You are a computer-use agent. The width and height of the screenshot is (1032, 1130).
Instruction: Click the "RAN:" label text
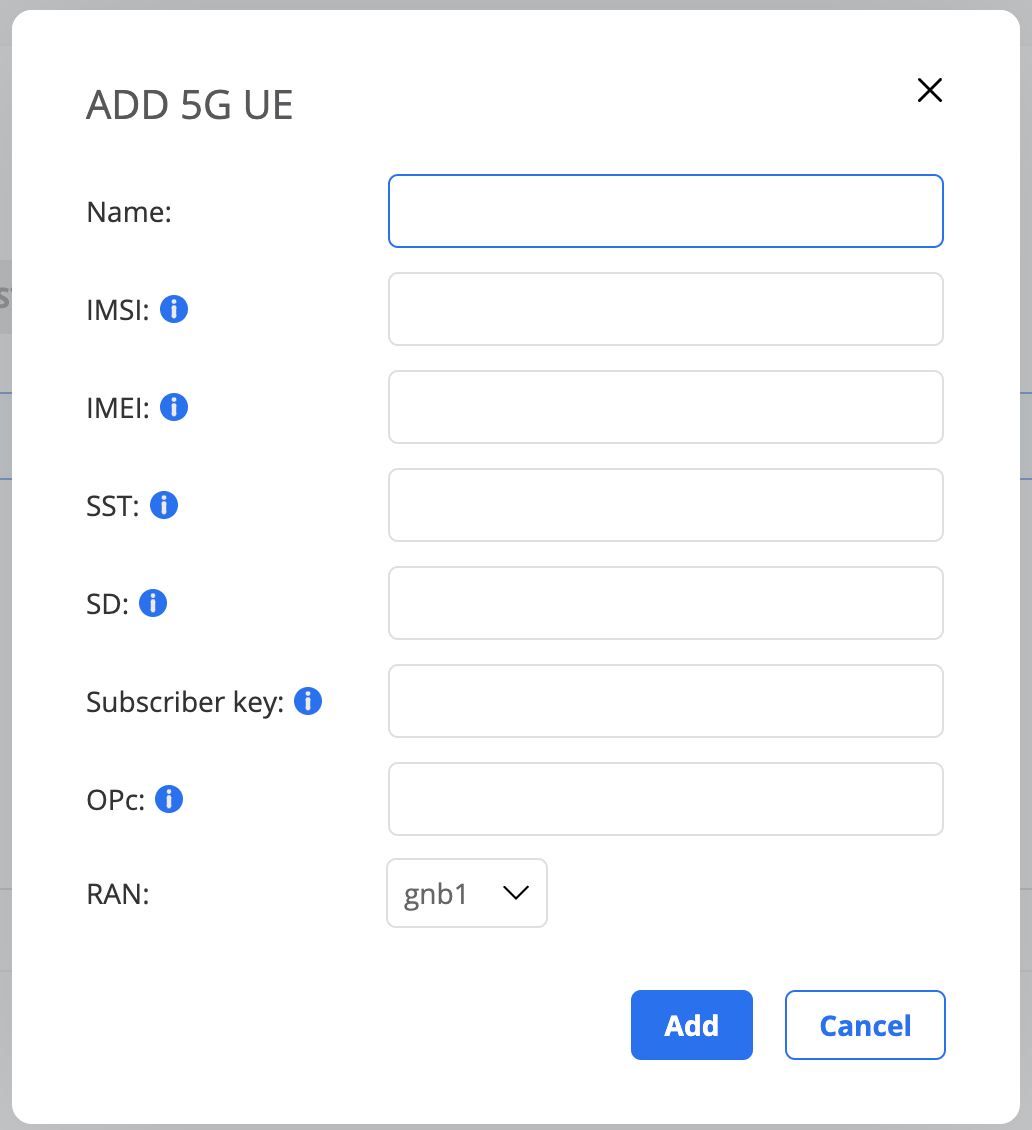118,895
